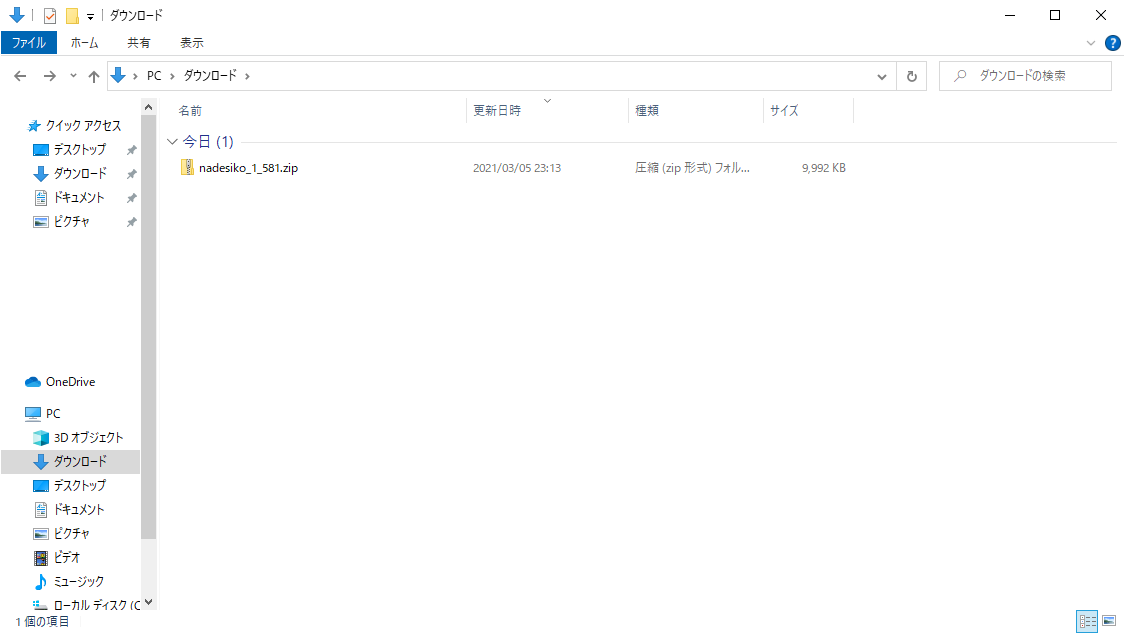Select the nadesiko_1_581.zip file

click(248, 168)
